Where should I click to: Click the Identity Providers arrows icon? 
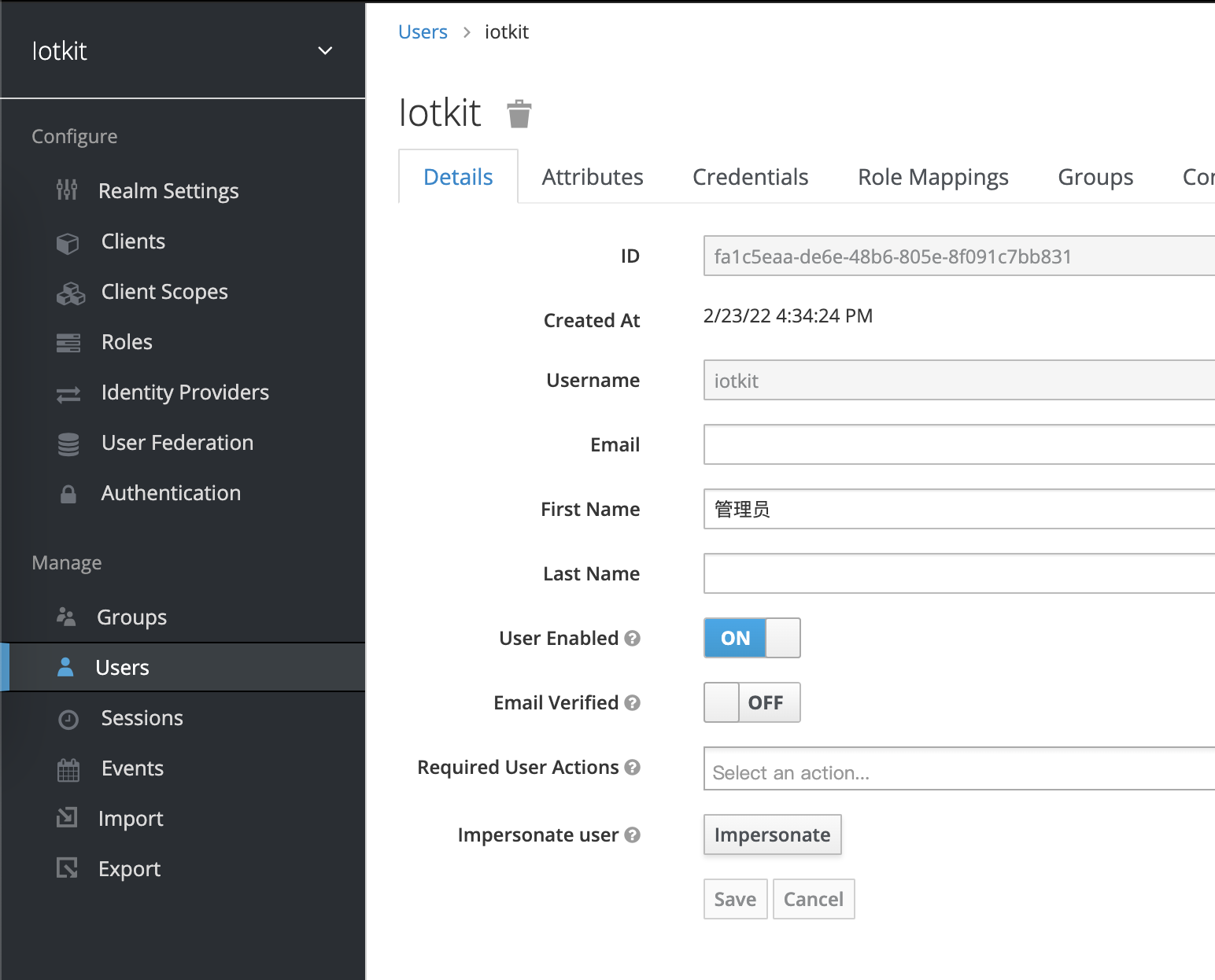[x=68, y=394]
